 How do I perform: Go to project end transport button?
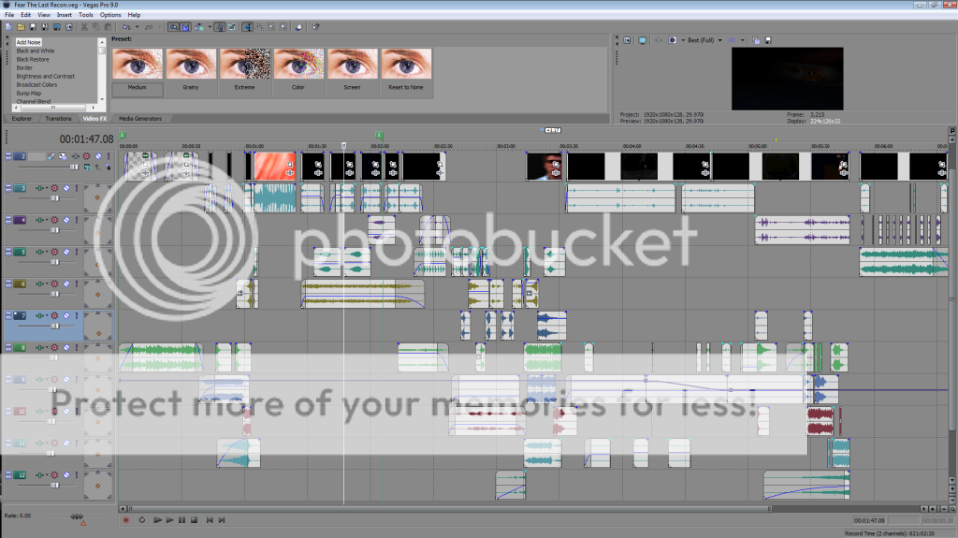point(222,520)
